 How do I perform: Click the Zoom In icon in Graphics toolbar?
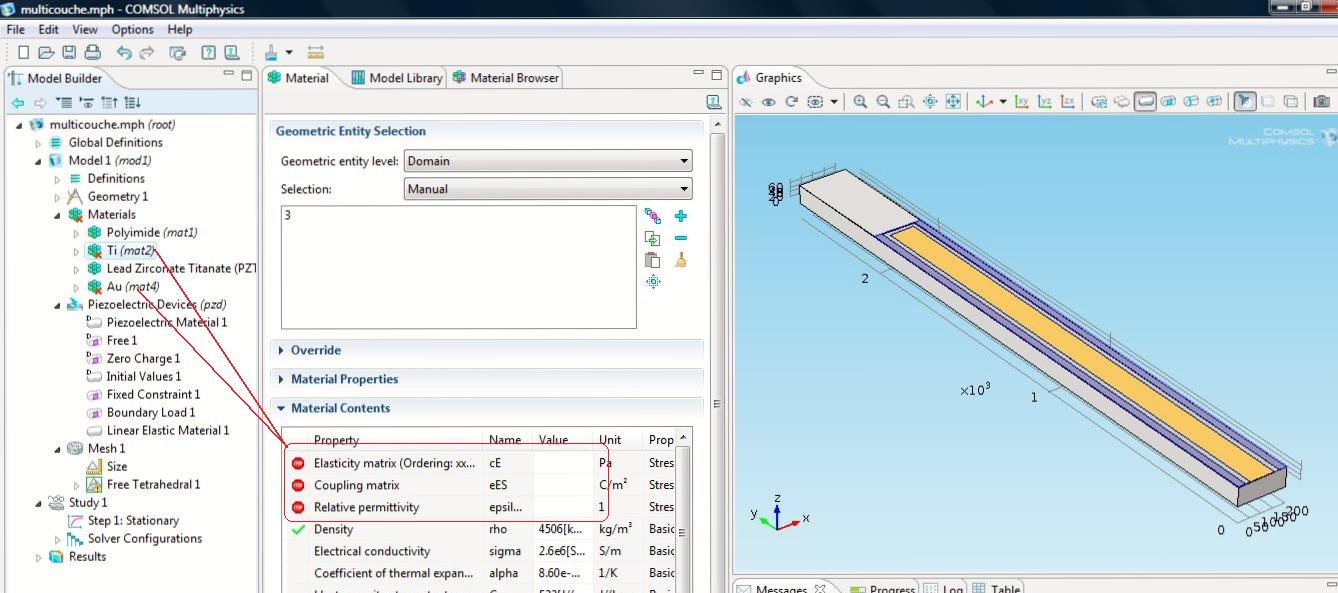pyautogui.click(x=860, y=102)
